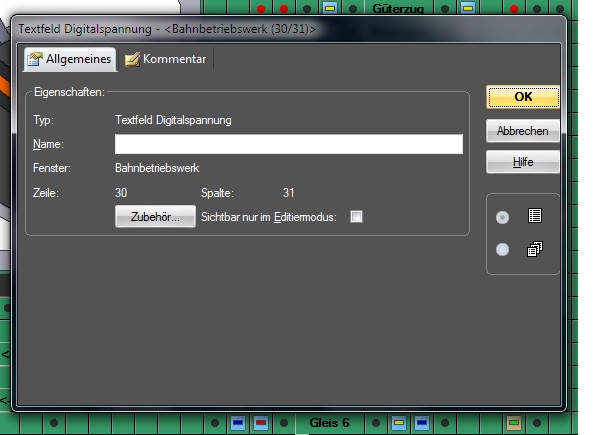Image resolution: width=605 pixels, height=435 pixels.
Task: Click the notepad icon on Kommentar tab
Action: click(x=132, y=60)
